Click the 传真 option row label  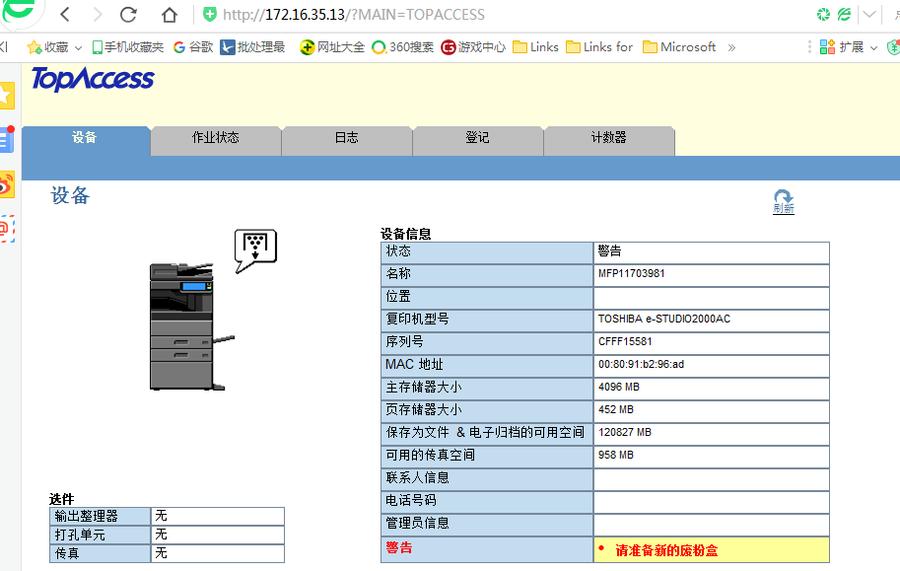tap(67, 553)
